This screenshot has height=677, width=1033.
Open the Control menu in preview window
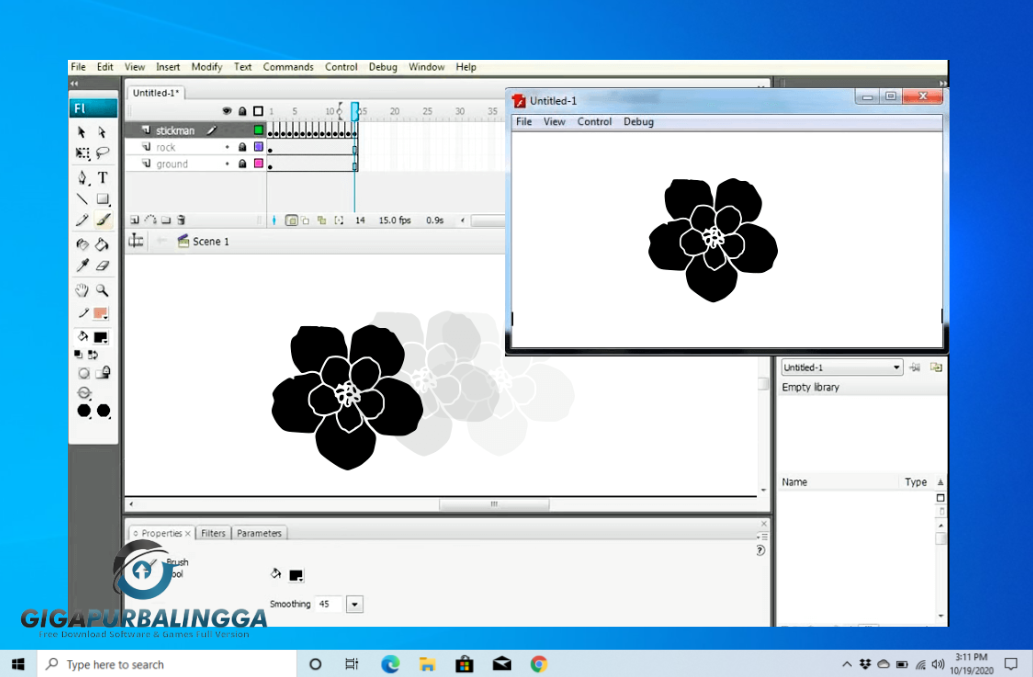594,122
